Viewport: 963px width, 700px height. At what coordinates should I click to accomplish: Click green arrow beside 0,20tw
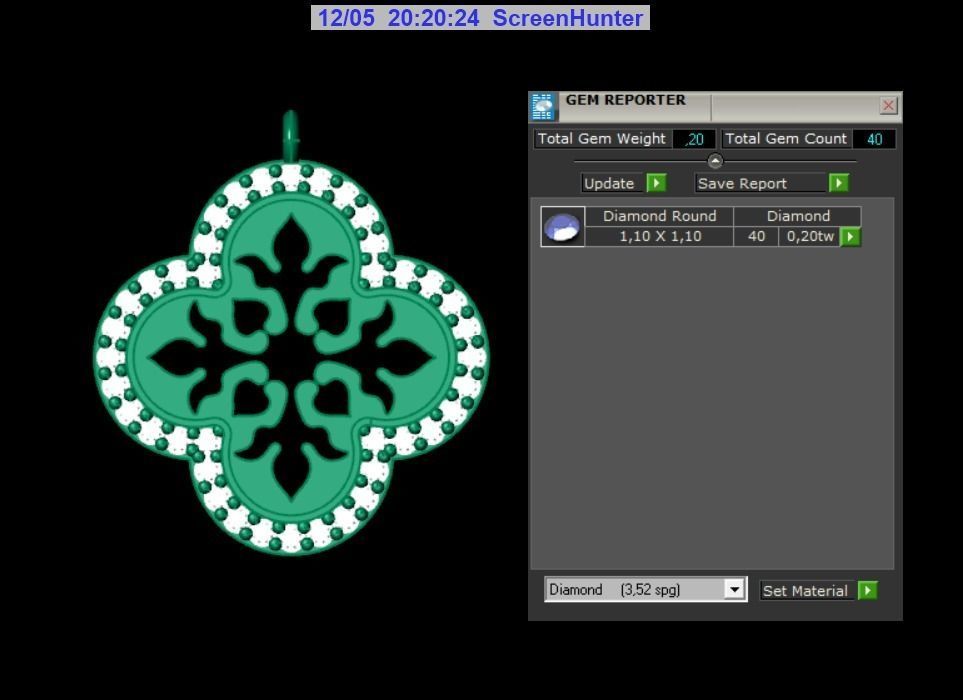(x=851, y=236)
